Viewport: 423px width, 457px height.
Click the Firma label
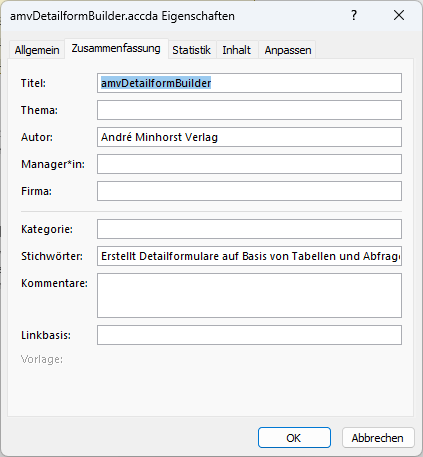pos(36,191)
